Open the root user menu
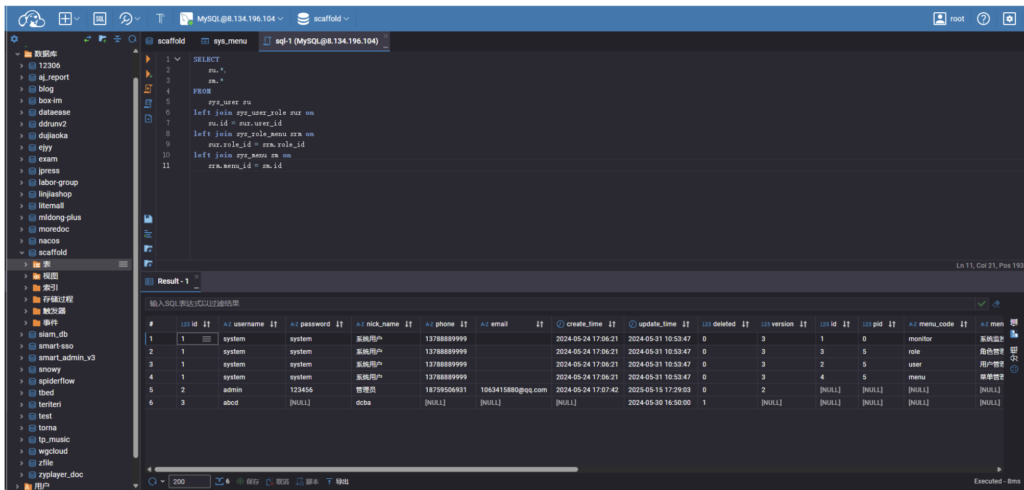The height and width of the screenshot is (490, 1024). pyautogui.click(x=949, y=19)
